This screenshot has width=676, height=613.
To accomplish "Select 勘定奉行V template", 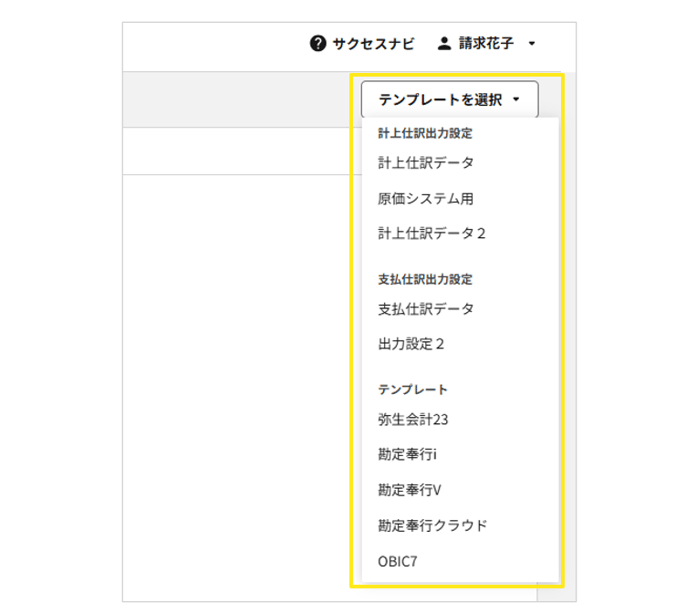I will (410, 490).
